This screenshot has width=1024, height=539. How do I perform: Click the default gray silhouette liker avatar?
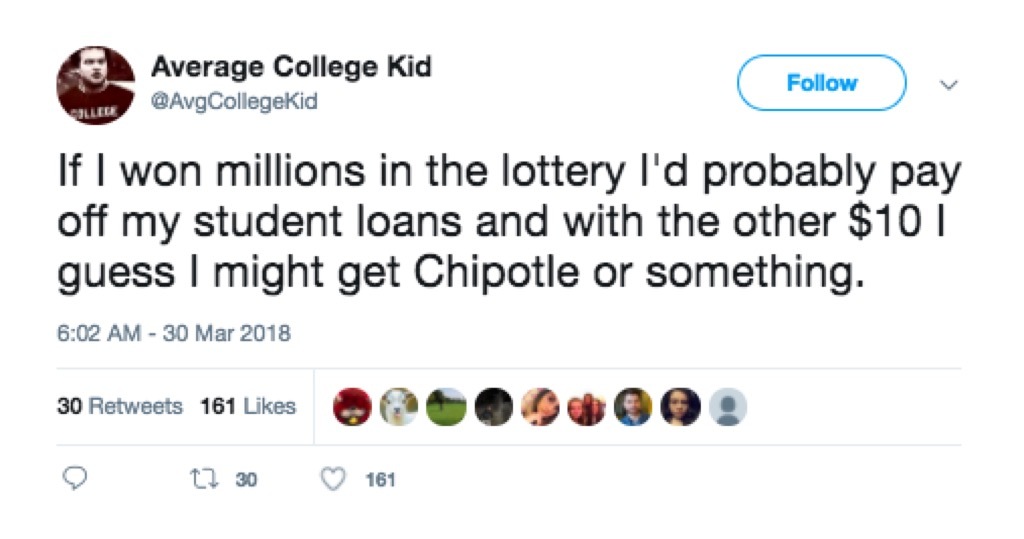[728, 407]
